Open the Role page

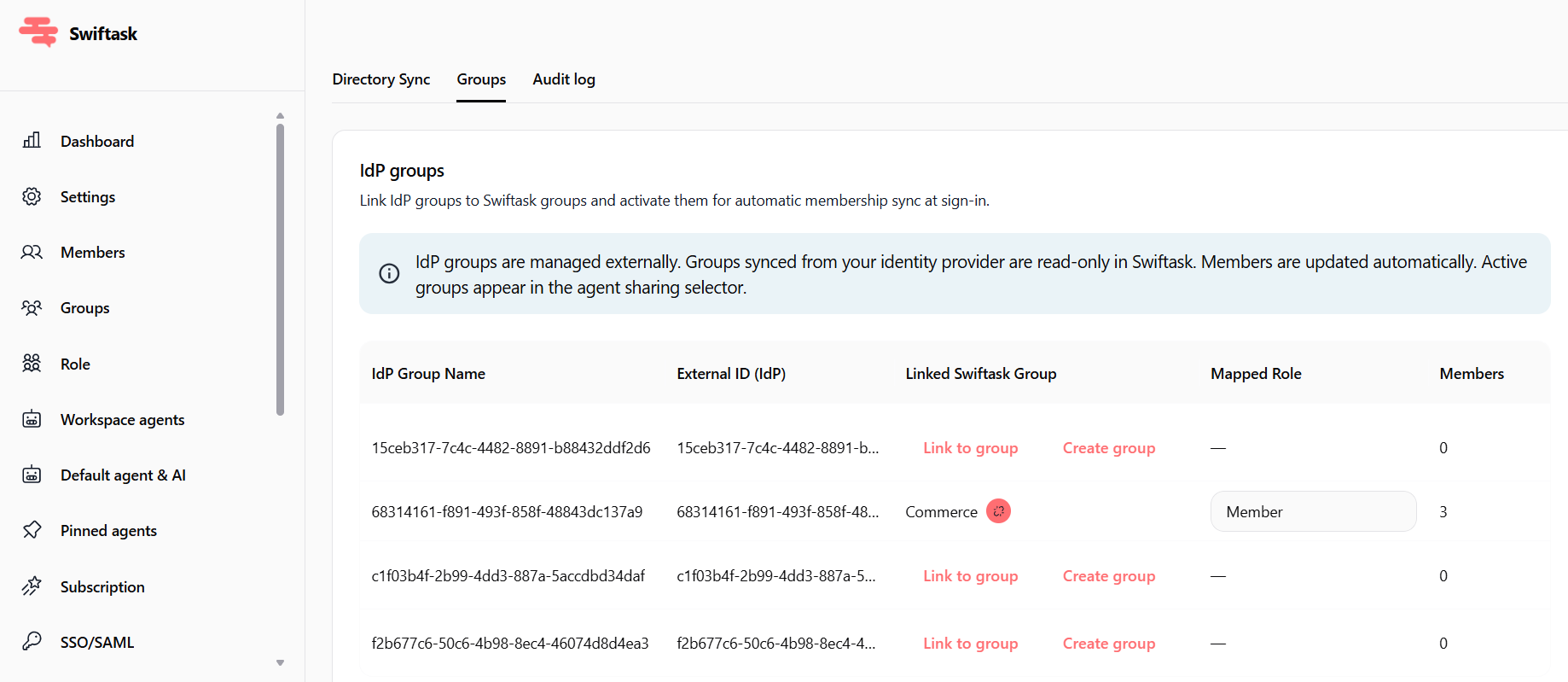tap(75, 364)
